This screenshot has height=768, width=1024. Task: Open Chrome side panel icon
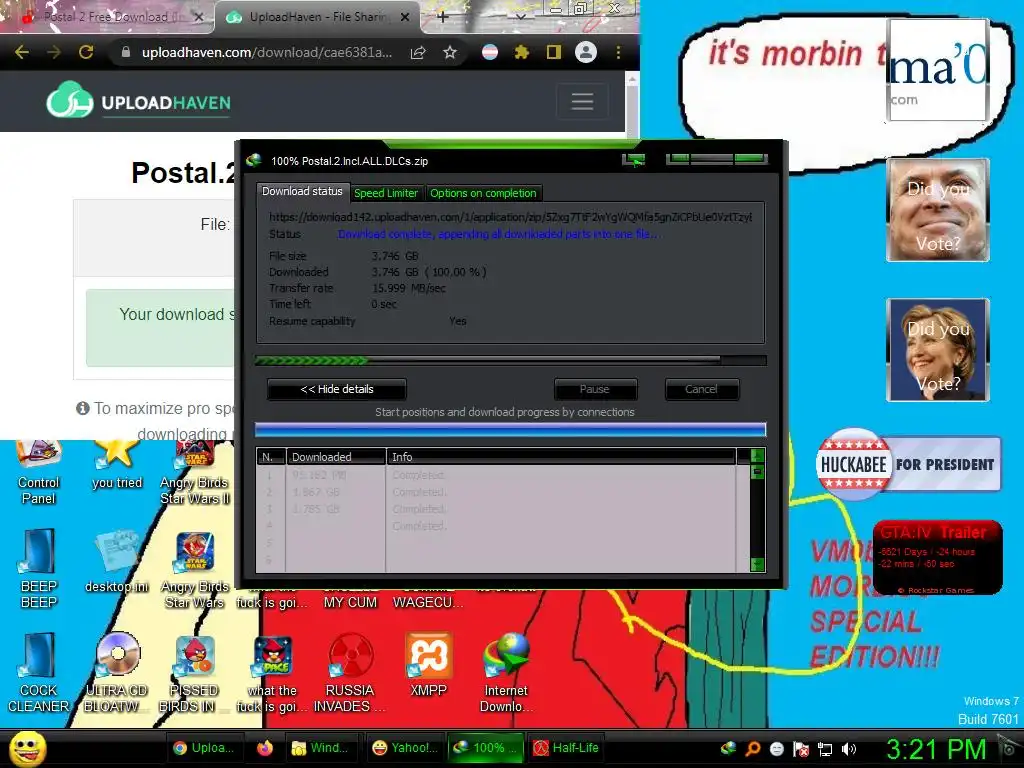(554, 52)
